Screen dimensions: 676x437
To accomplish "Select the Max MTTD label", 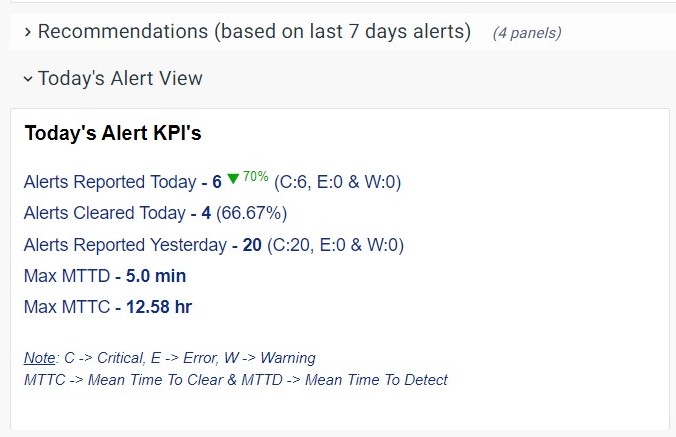I will click(x=67, y=276).
